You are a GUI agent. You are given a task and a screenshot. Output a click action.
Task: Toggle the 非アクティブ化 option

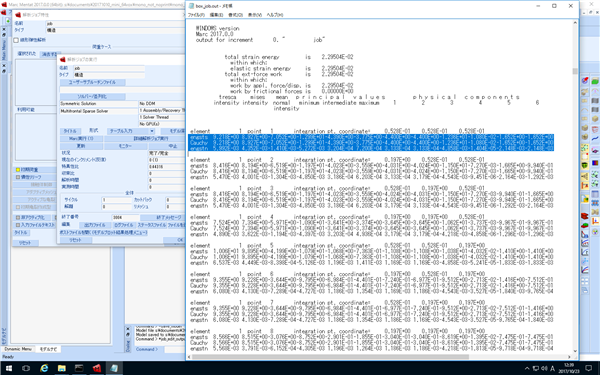pos(18,217)
